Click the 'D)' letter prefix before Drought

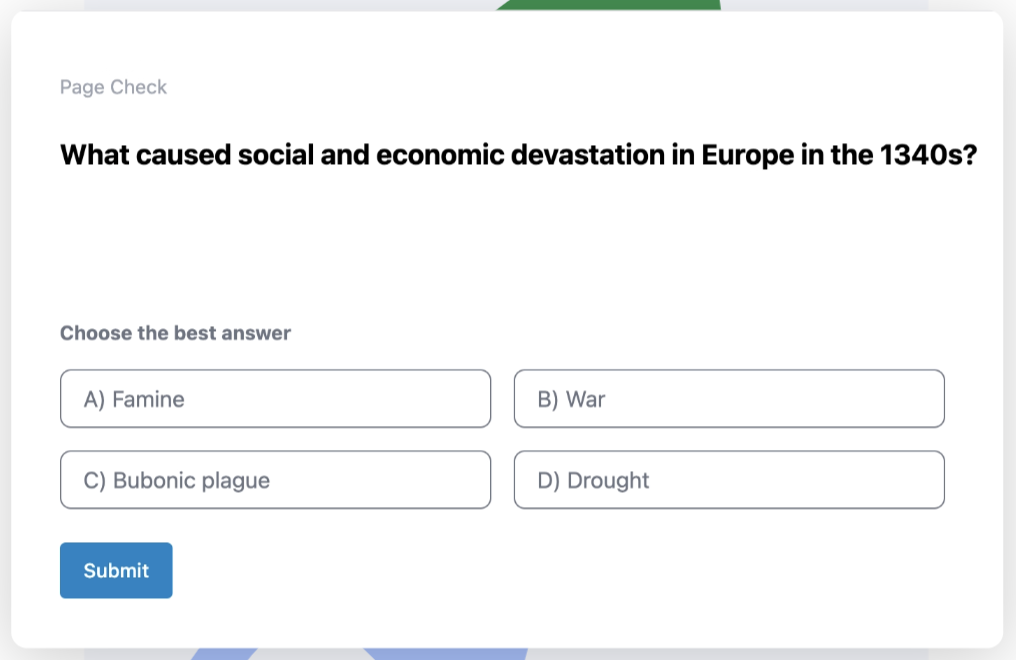549,481
